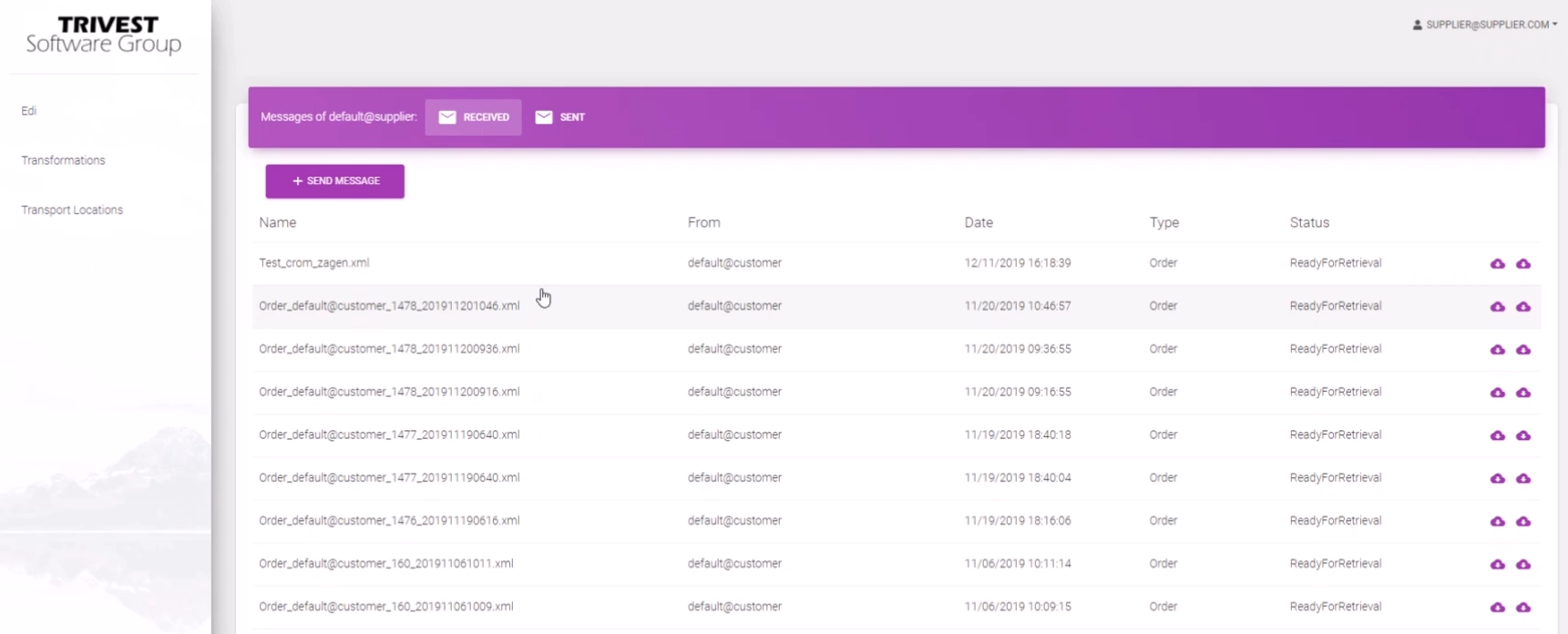Click left cloud icon in 201911200916.xml row
Image resolution: width=1568 pixels, height=634 pixels.
pyautogui.click(x=1497, y=392)
